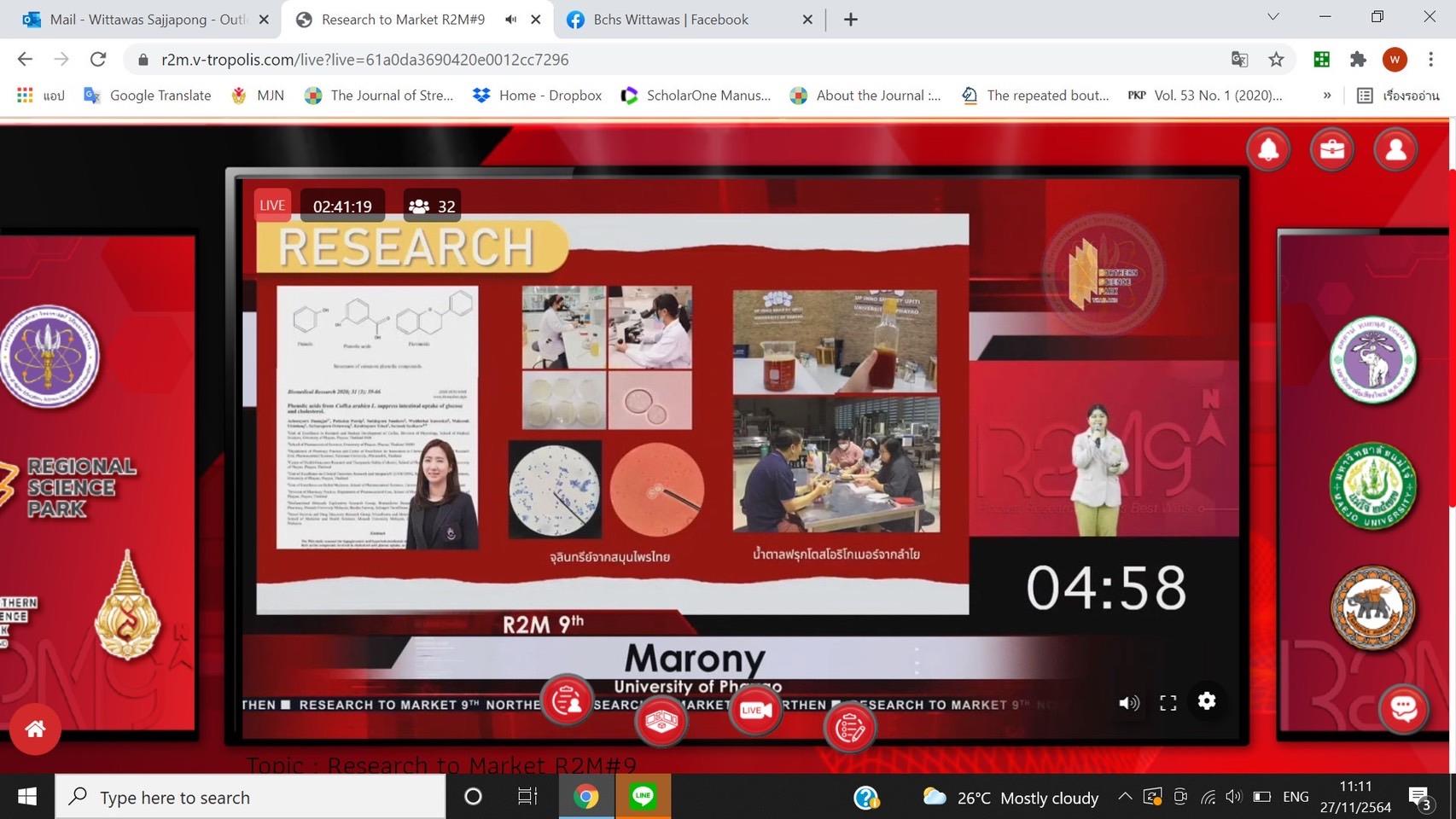Click the red home button

(x=35, y=729)
